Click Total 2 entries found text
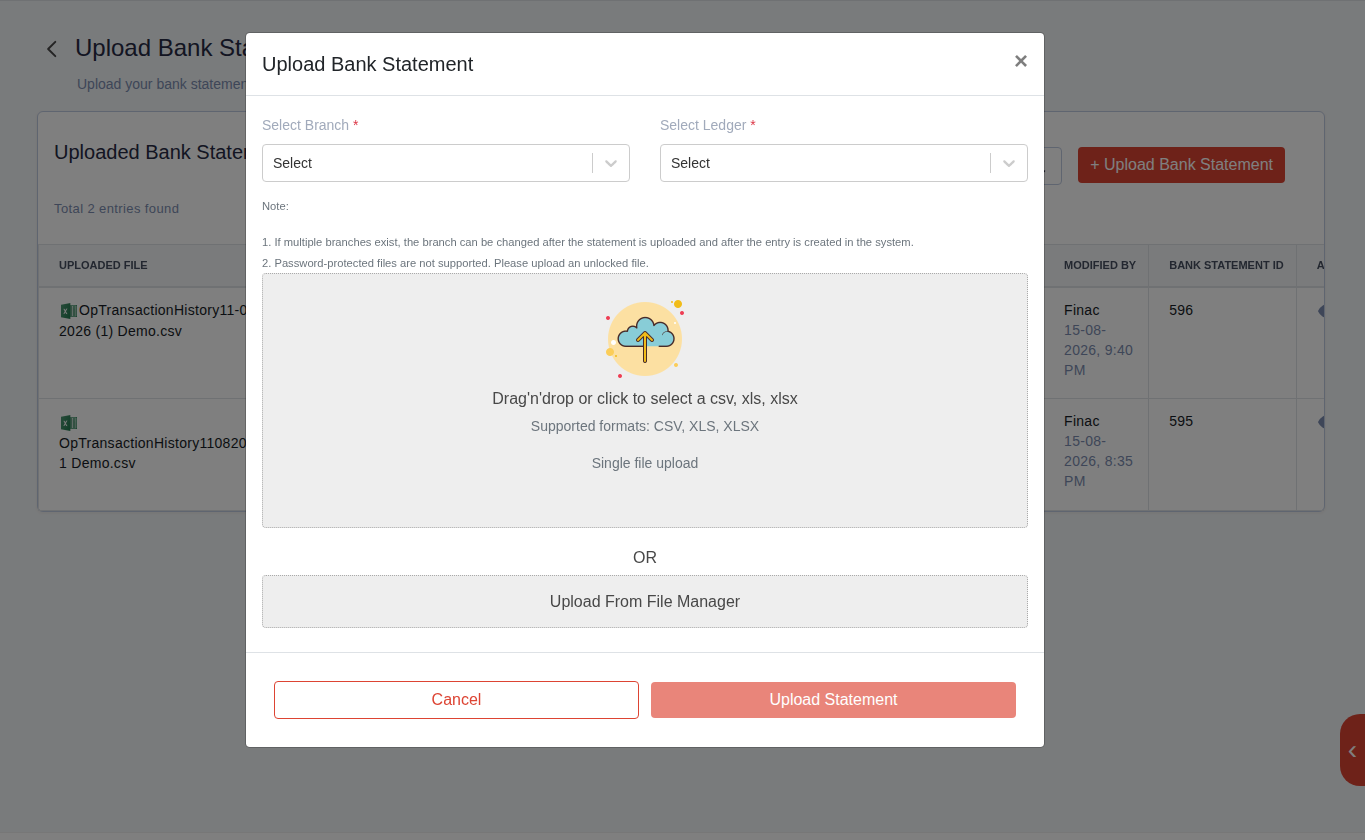Screen dimensions: 1365x840 116,209
